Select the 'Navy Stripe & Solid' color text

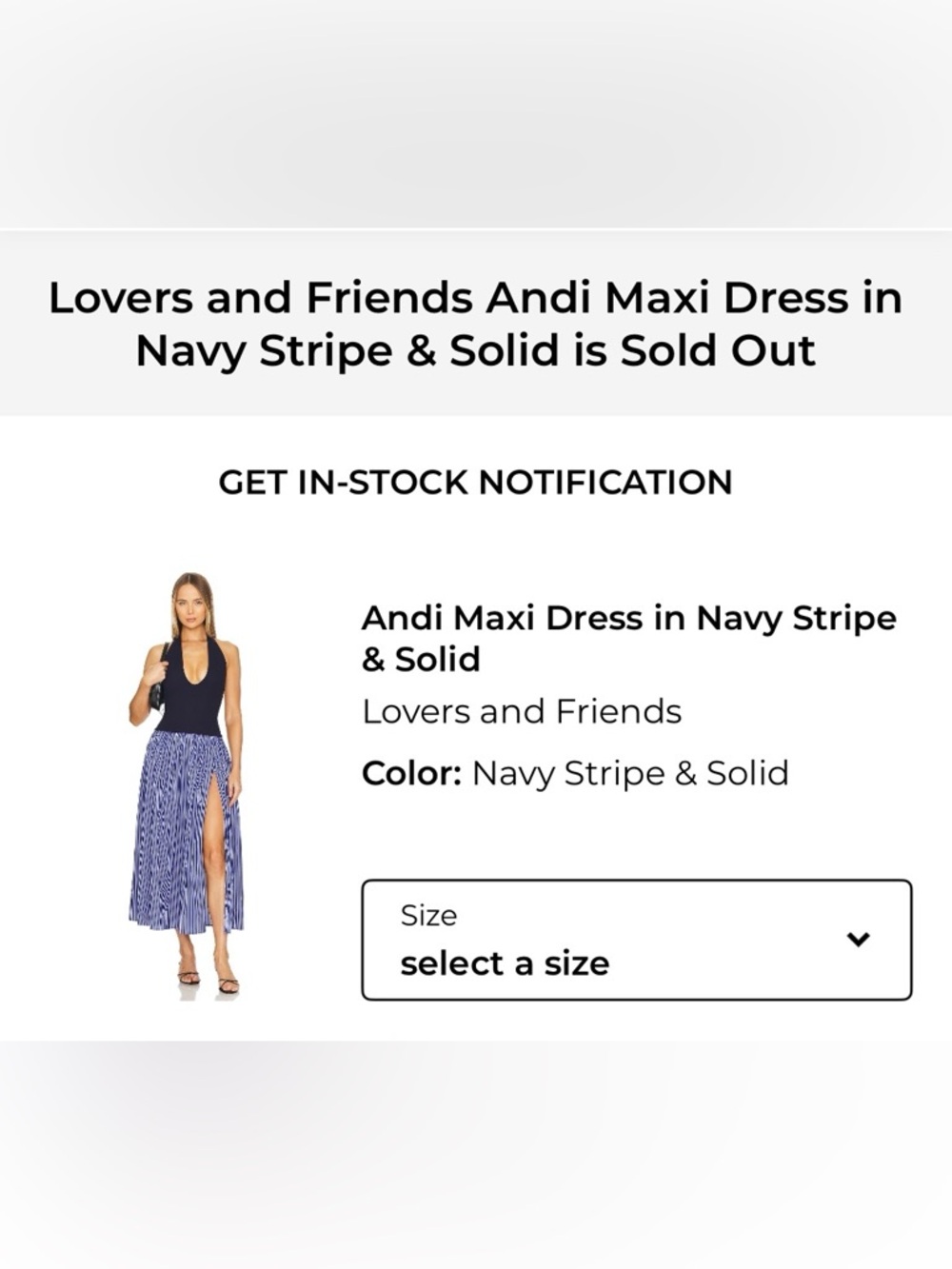click(630, 773)
